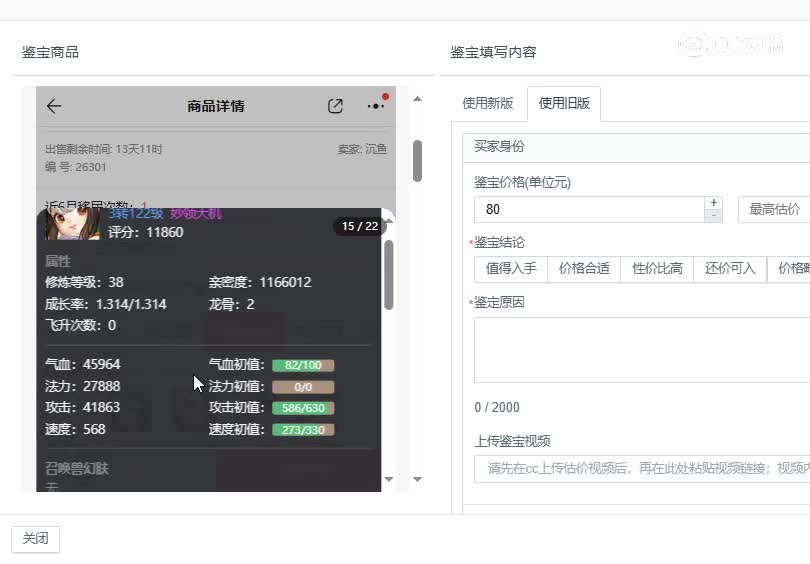810x564 pixels.
Task: Click the inner popup scrollbar thumb
Action: (389, 275)
